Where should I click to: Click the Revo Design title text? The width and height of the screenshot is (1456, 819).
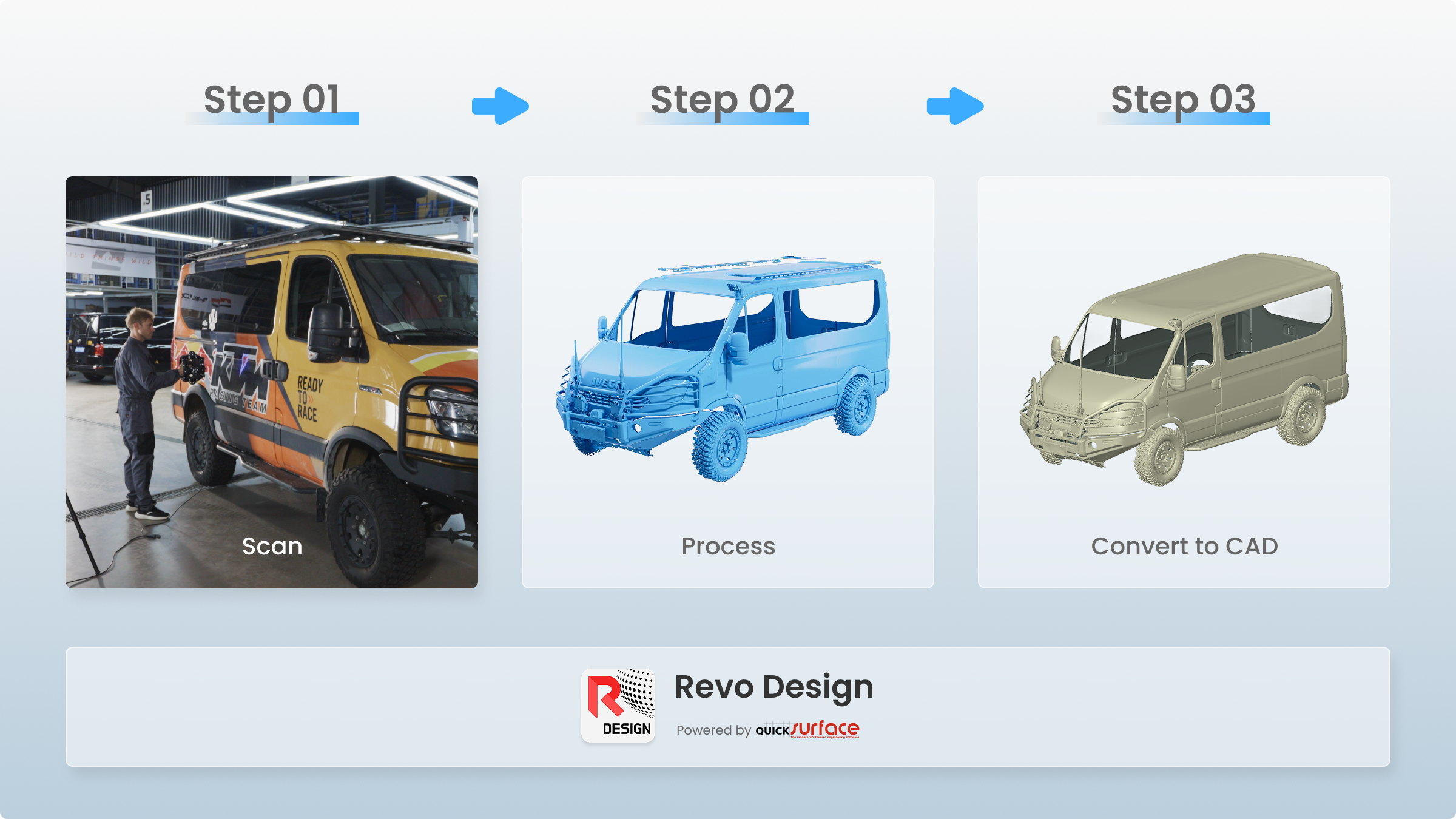click(773, 687)
